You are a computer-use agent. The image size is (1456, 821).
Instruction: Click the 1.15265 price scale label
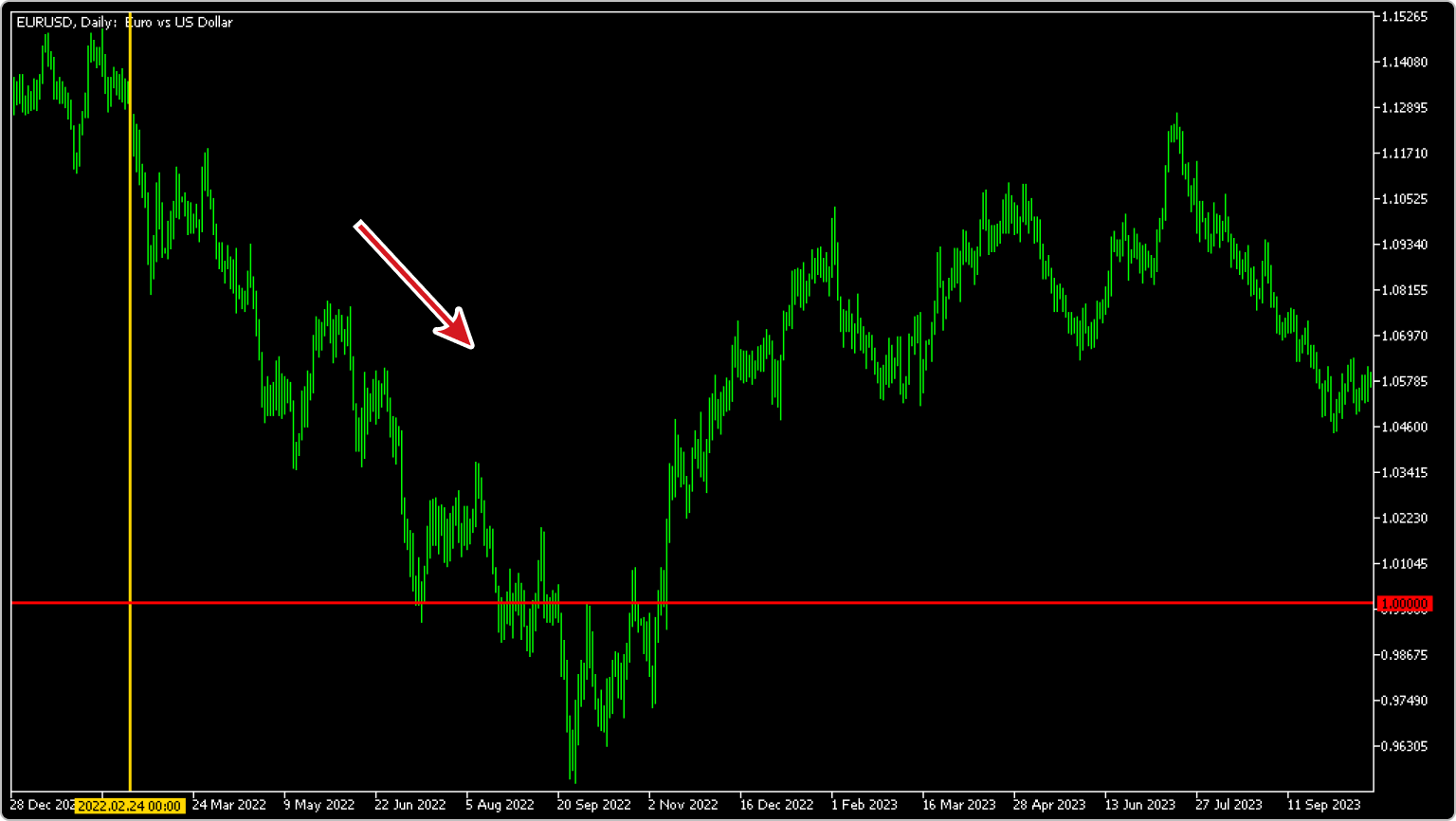pyautogui.click(x=1405, y=17)
